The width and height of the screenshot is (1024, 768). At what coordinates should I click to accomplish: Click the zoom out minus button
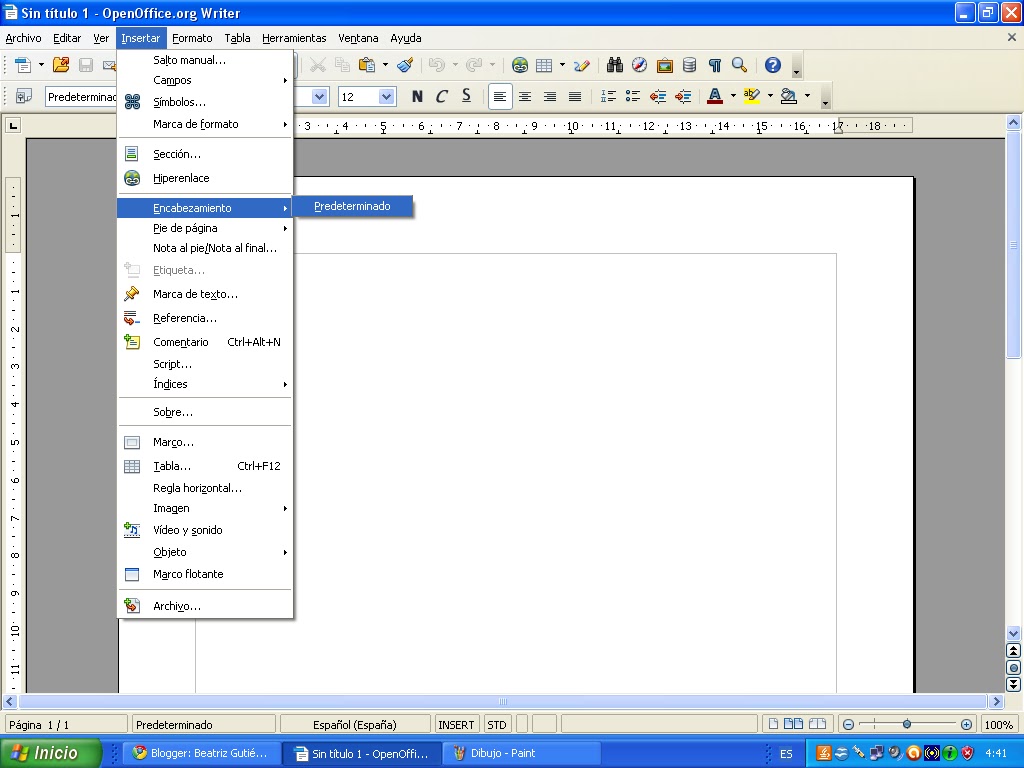click(x=848, y=724)
